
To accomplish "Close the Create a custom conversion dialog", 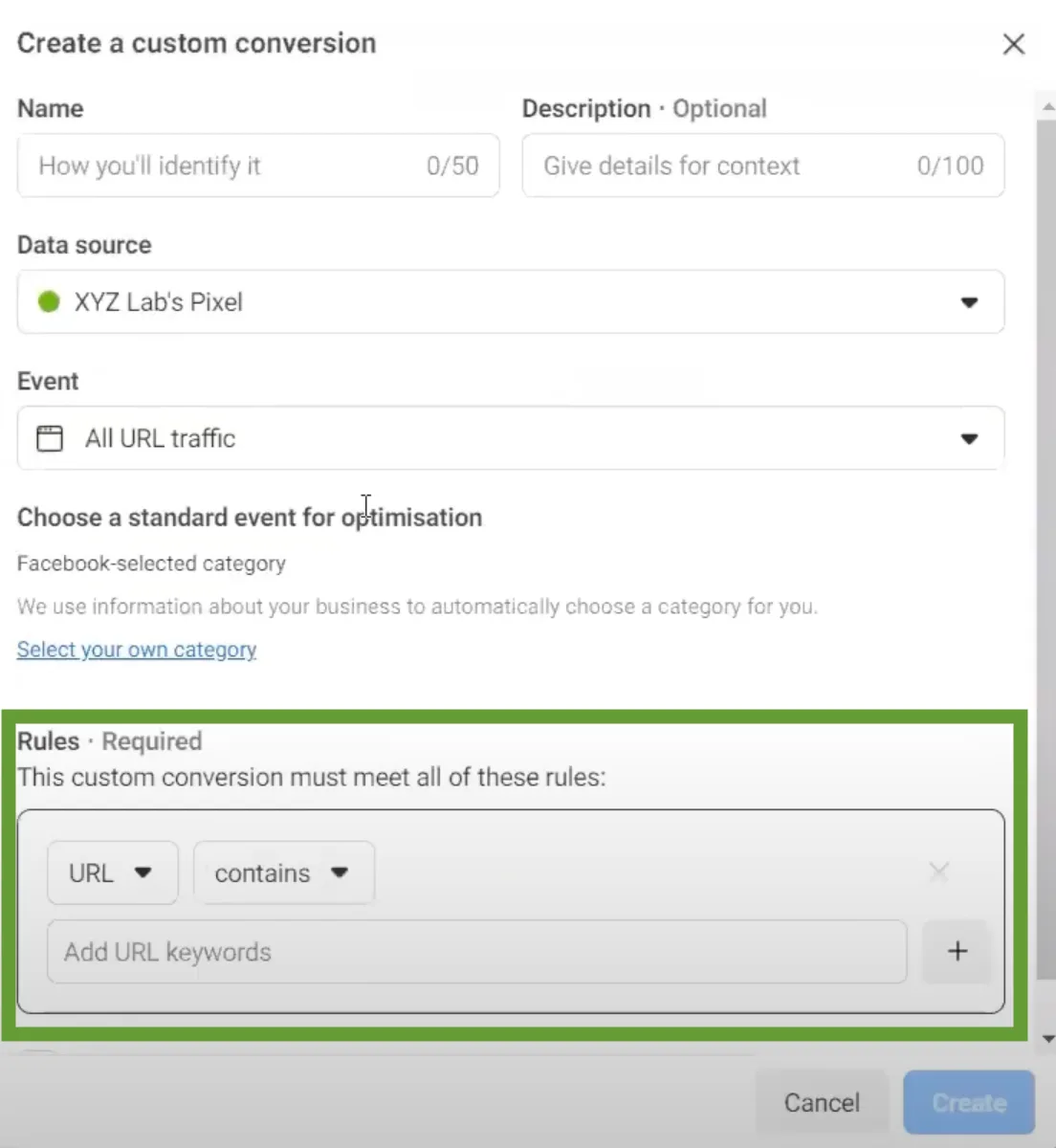I will click(x=1014, y=44).
